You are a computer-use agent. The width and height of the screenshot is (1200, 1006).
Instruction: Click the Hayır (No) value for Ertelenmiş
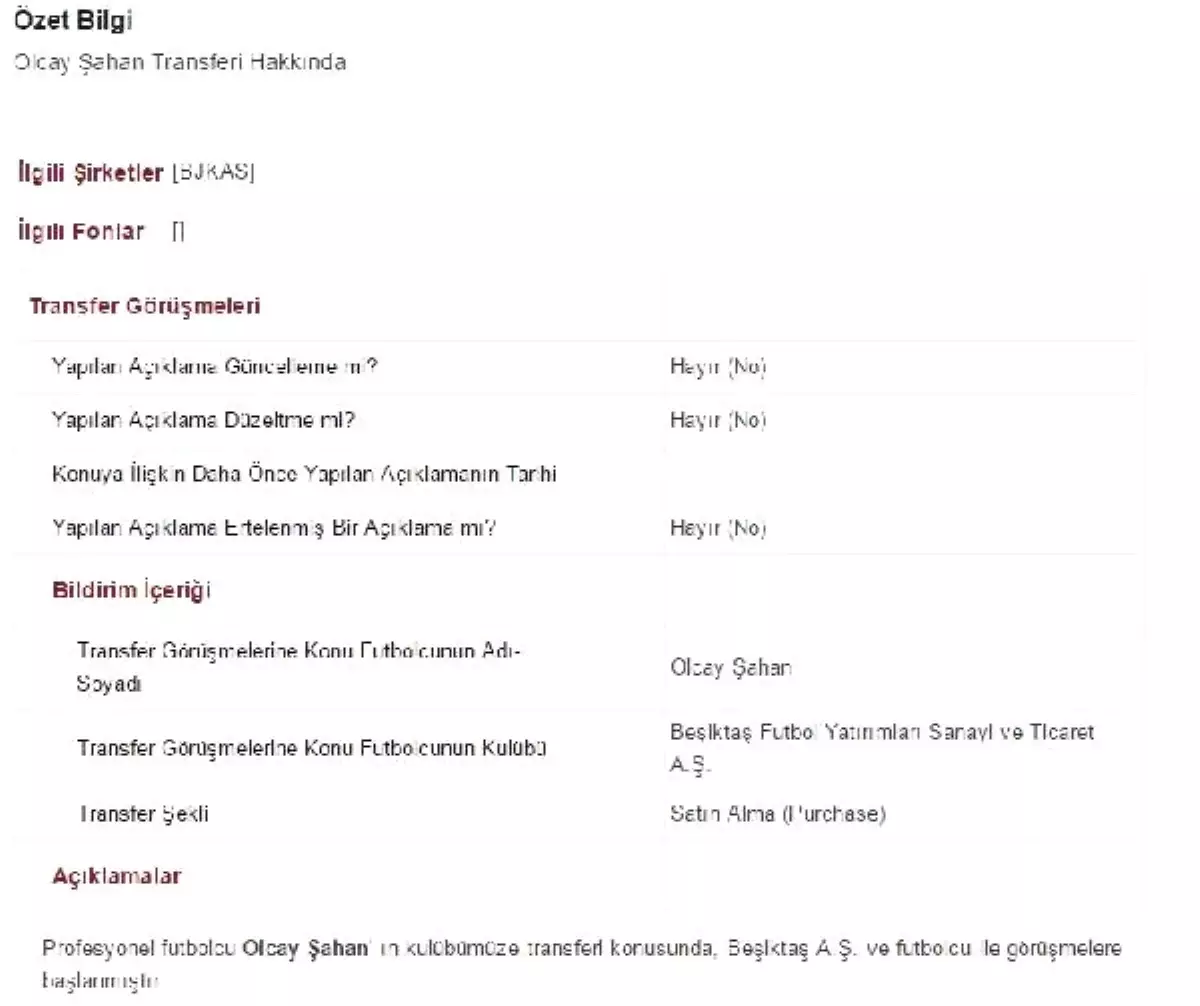pyautogui.click(x=718, y=528)
